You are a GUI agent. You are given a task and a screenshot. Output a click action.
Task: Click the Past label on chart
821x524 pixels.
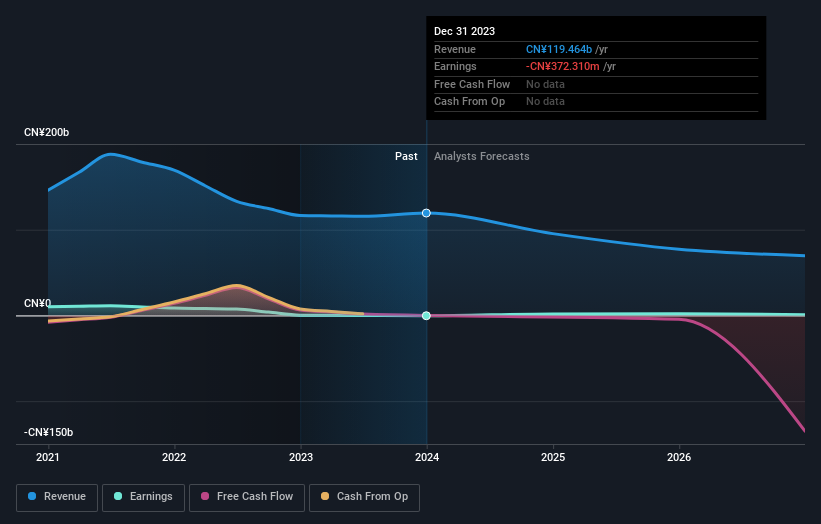click(406, 157)
